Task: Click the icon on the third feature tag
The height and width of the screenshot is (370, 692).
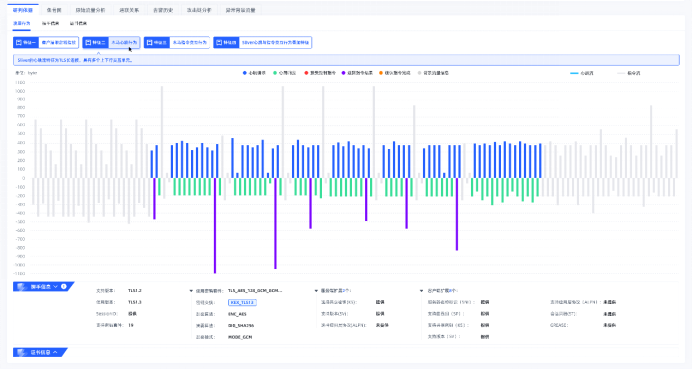Action: point(150,42)
